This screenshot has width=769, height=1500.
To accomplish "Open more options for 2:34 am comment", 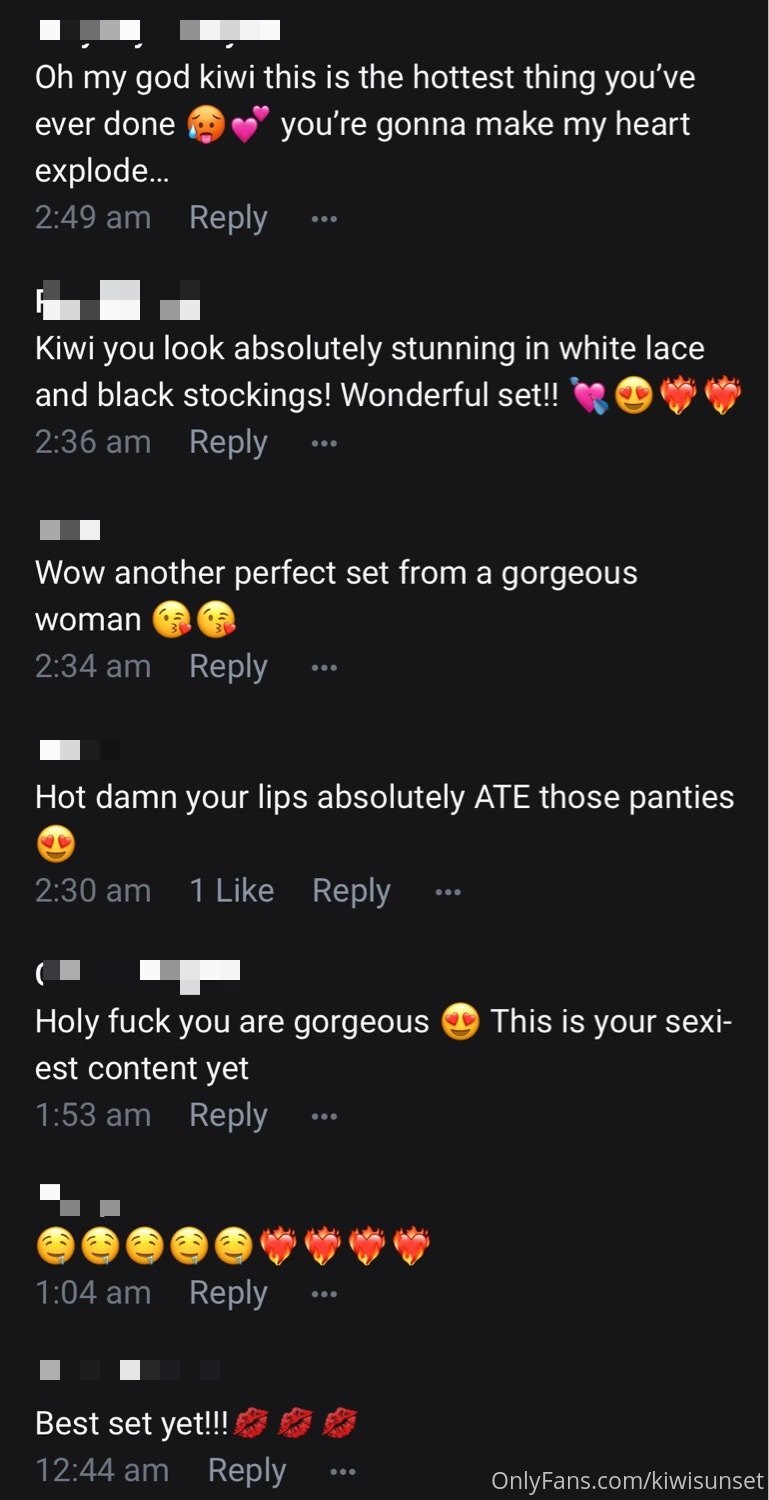I will click(x=324, y=667).
